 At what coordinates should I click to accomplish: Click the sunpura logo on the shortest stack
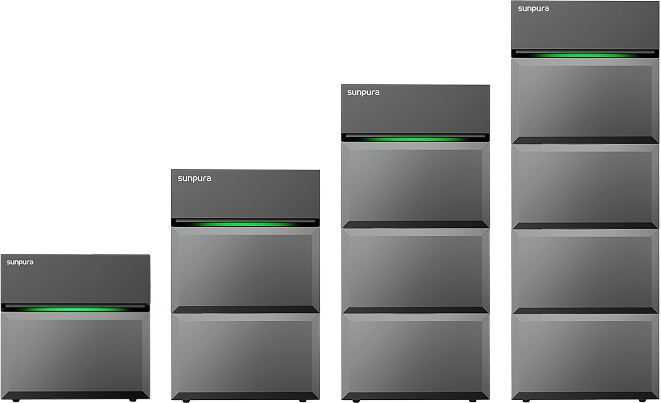(20, 263)
